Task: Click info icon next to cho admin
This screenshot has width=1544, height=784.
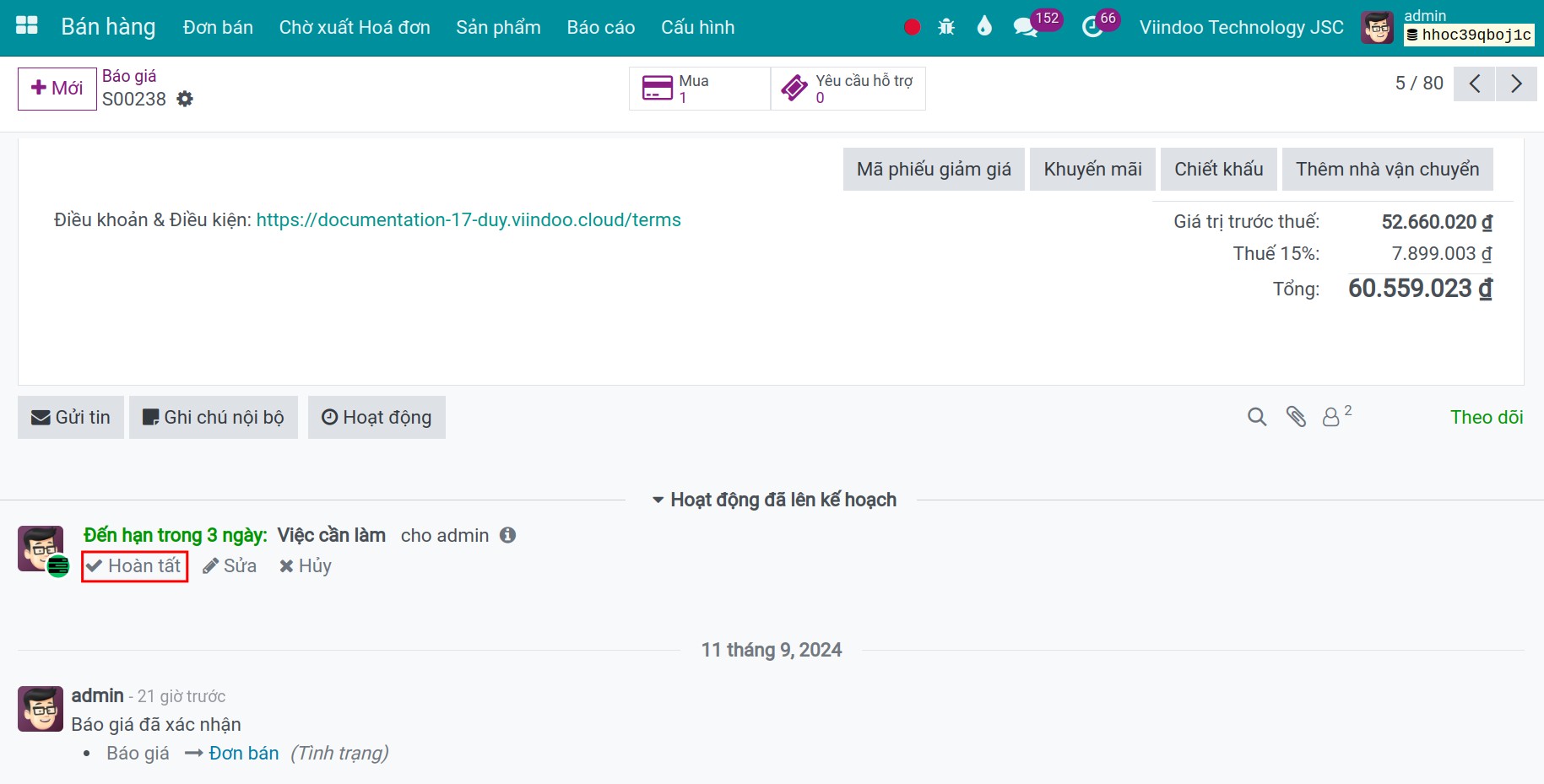Action: click(x=507, y=535)
